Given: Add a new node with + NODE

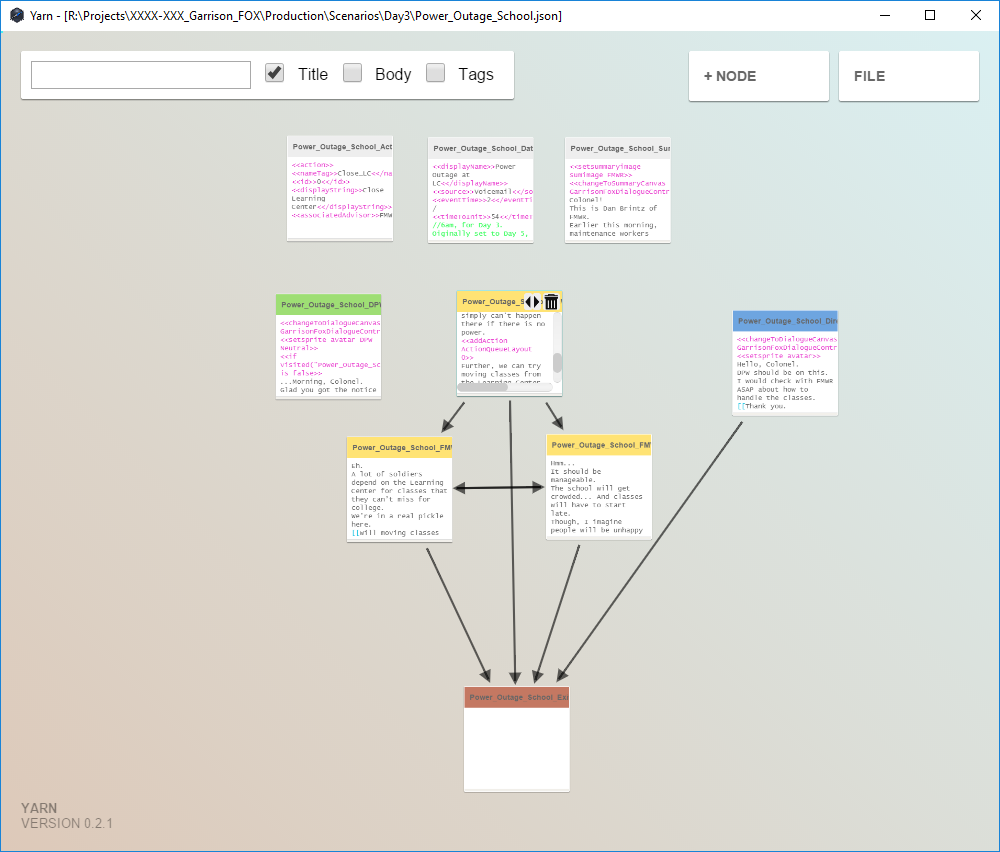Looking at the screenshot, I should pos(758,76).
